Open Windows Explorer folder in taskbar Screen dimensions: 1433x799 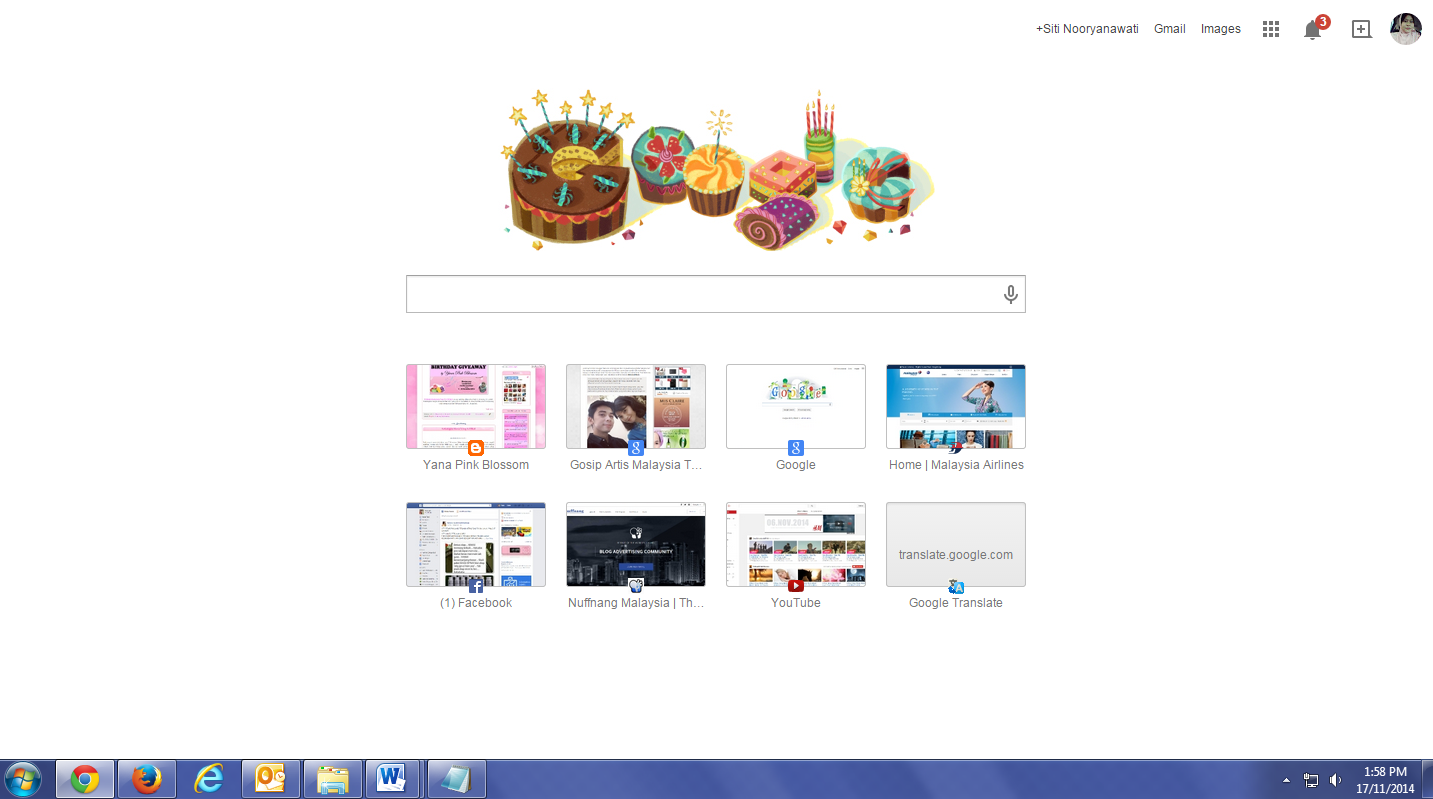point(333,778)
